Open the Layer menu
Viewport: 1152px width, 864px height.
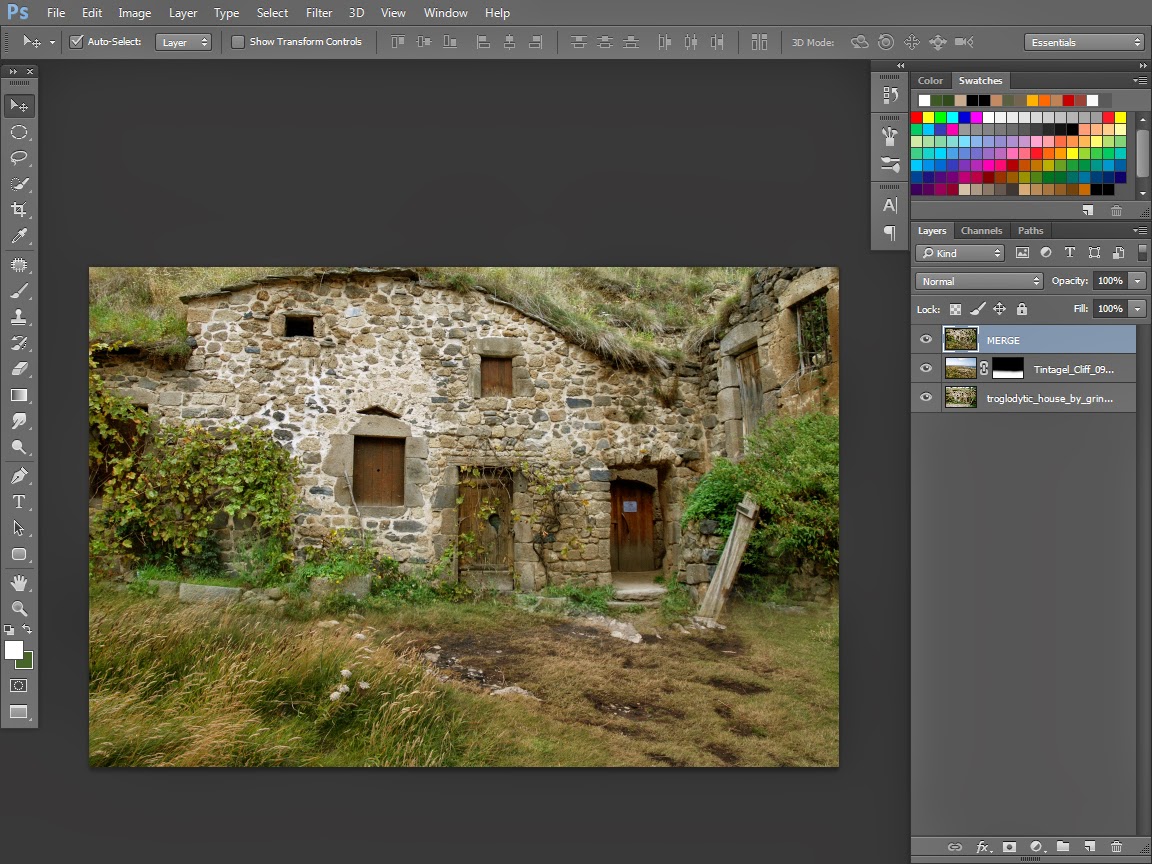[x=183, y=12]
